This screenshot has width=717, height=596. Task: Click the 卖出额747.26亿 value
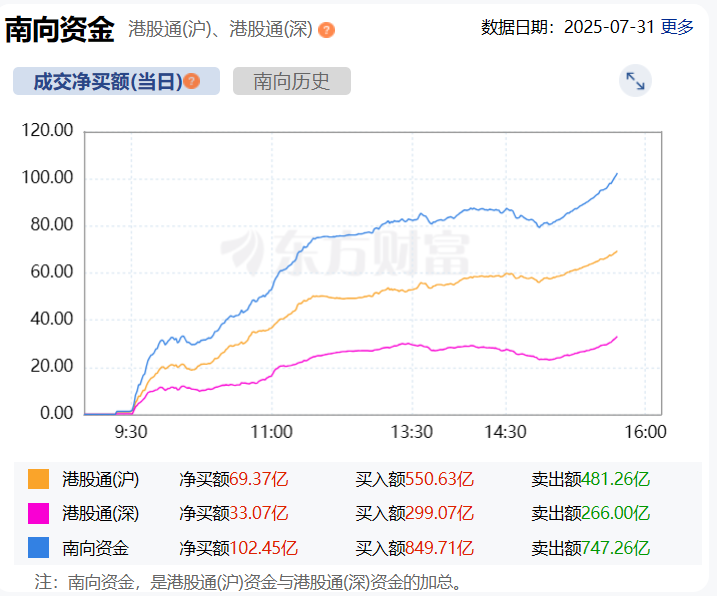pyautogui.click(x=591, y=548)
